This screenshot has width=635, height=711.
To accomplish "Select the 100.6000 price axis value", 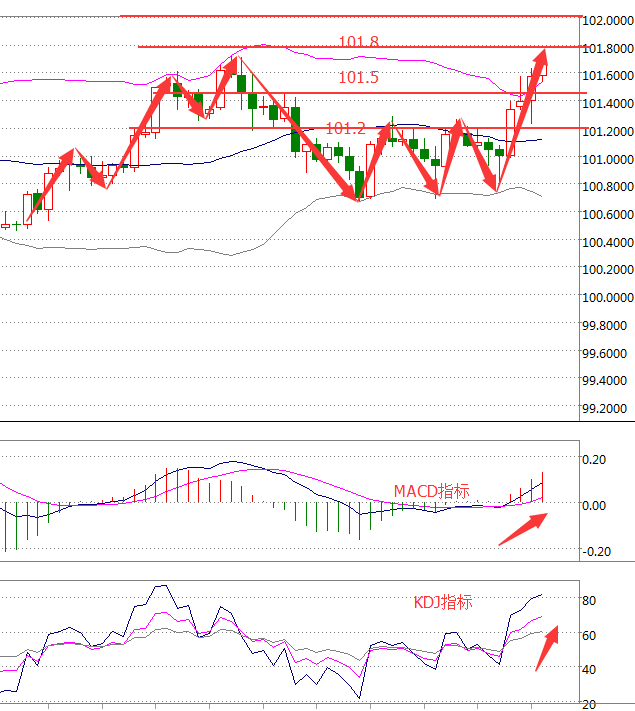I will tap(608, 214).
